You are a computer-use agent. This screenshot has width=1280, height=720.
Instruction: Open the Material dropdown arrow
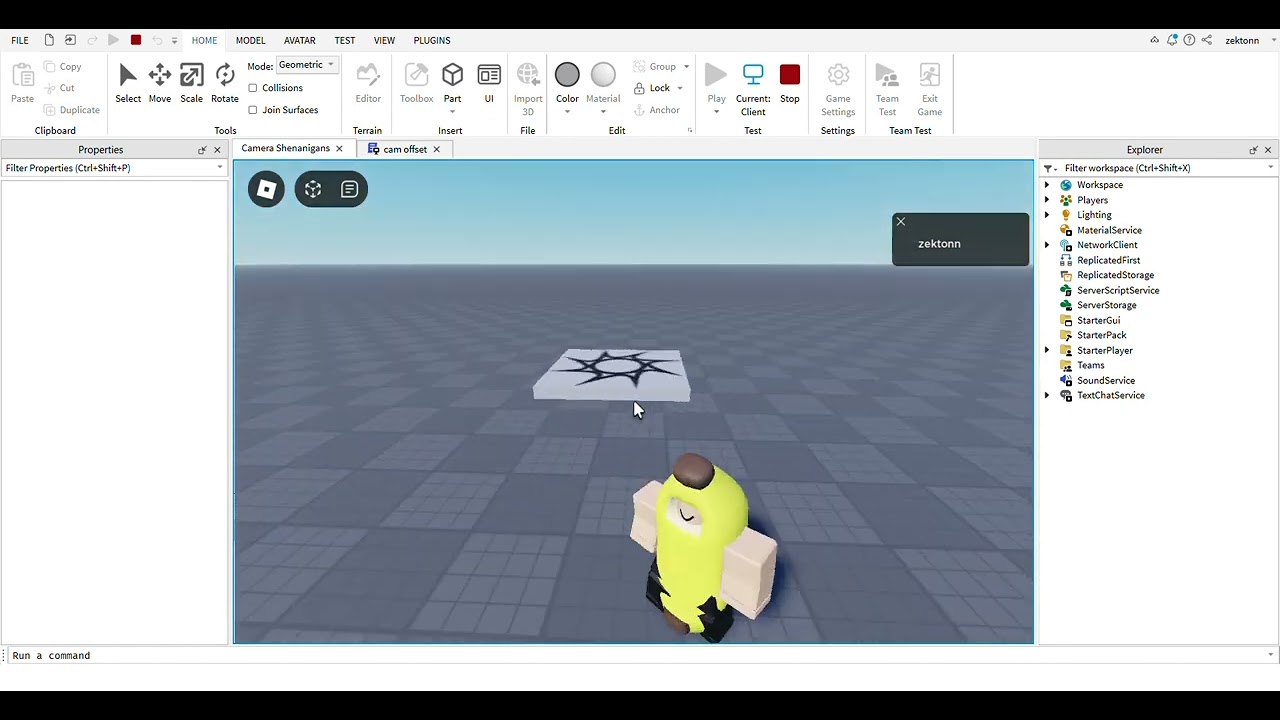click(x=603, y=111)
